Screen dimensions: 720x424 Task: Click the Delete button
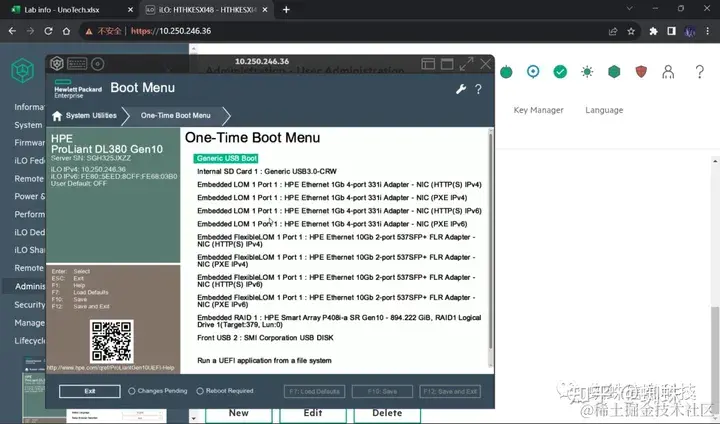[x=387, y=413]
